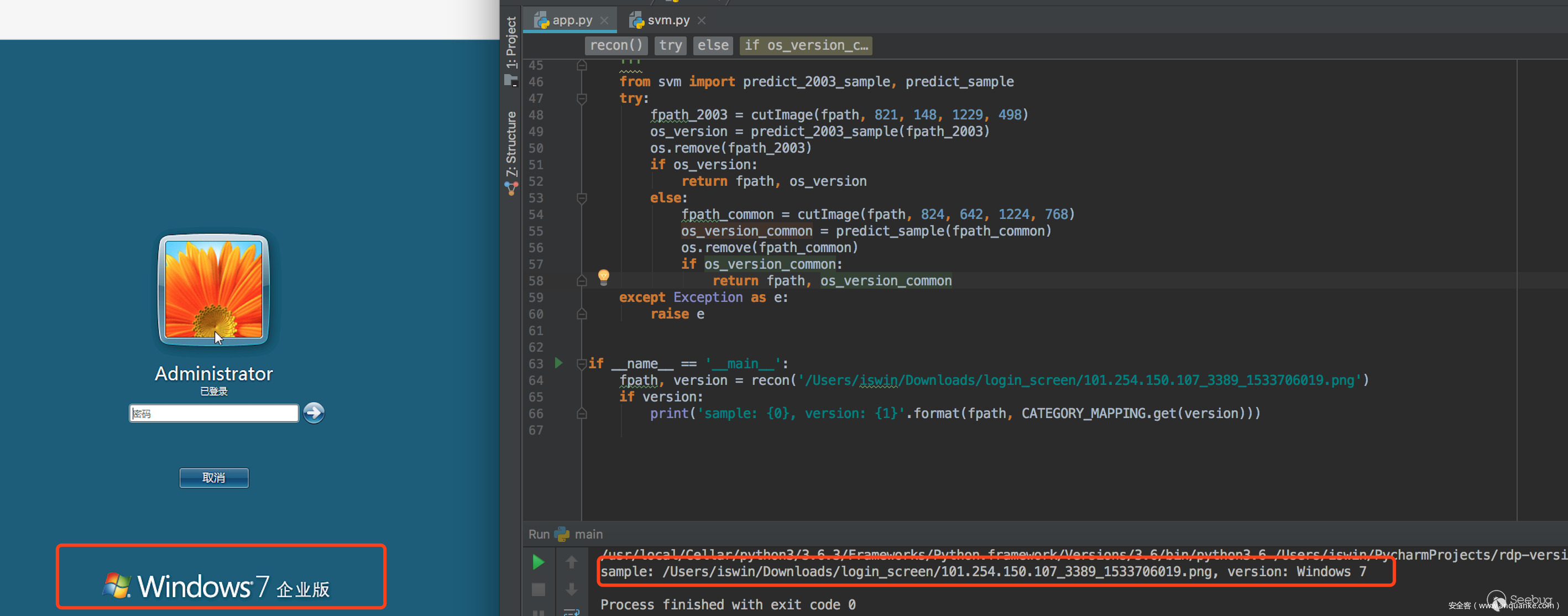This screenshot has width=1568, height=616.
Task: Click the 密码 password input field
Action: tap(213, 413)
